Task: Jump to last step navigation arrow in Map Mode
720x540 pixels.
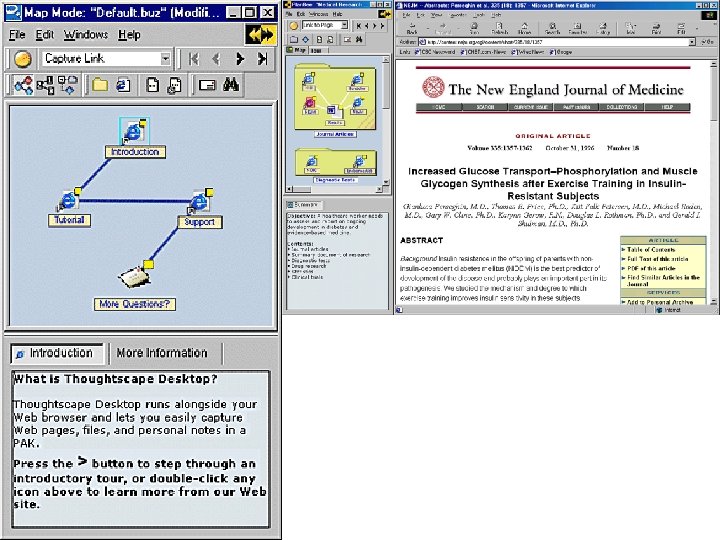Action: (262, 59)
